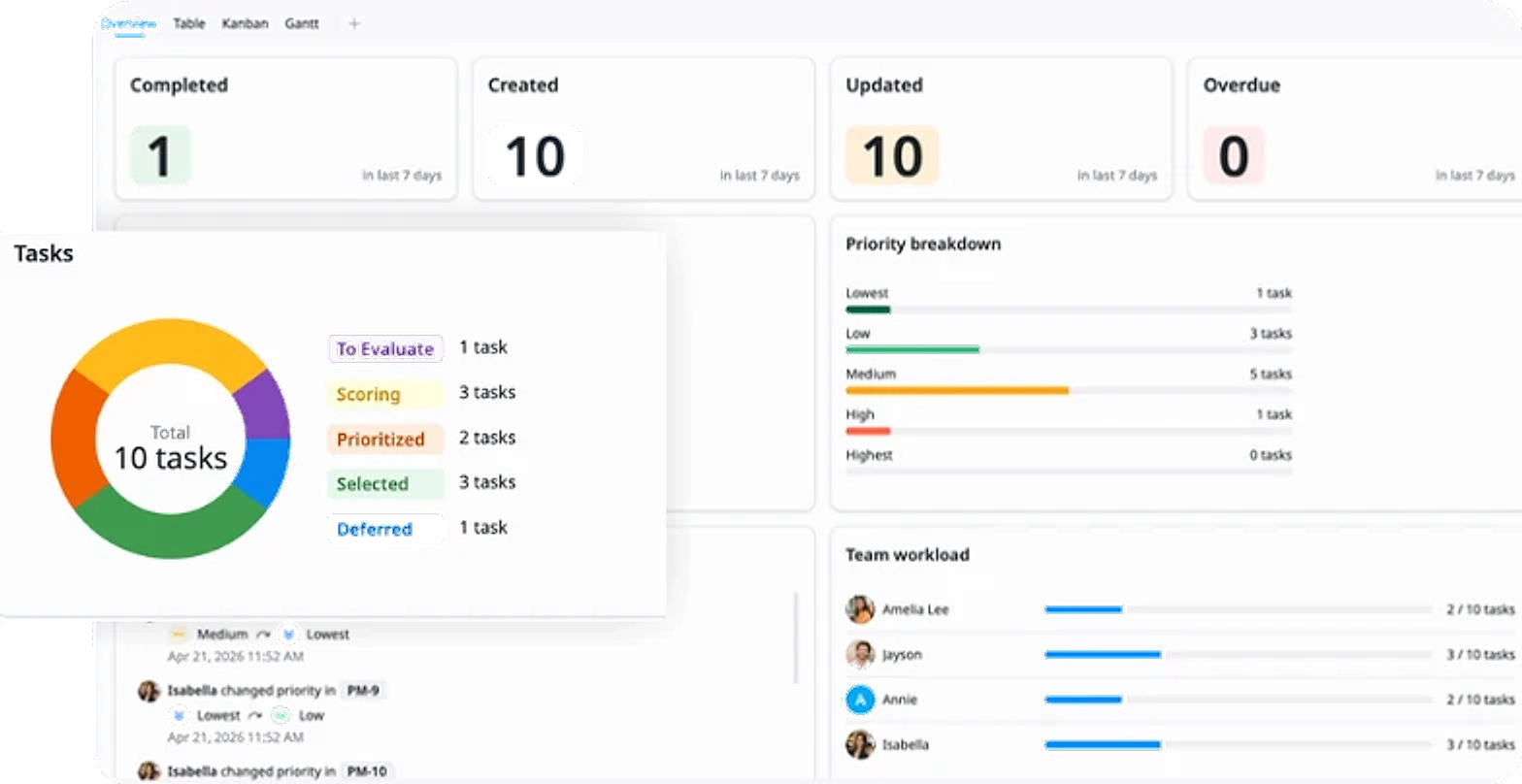
Task: Click the plus icon to add view
Action: (x=354, y=23)
